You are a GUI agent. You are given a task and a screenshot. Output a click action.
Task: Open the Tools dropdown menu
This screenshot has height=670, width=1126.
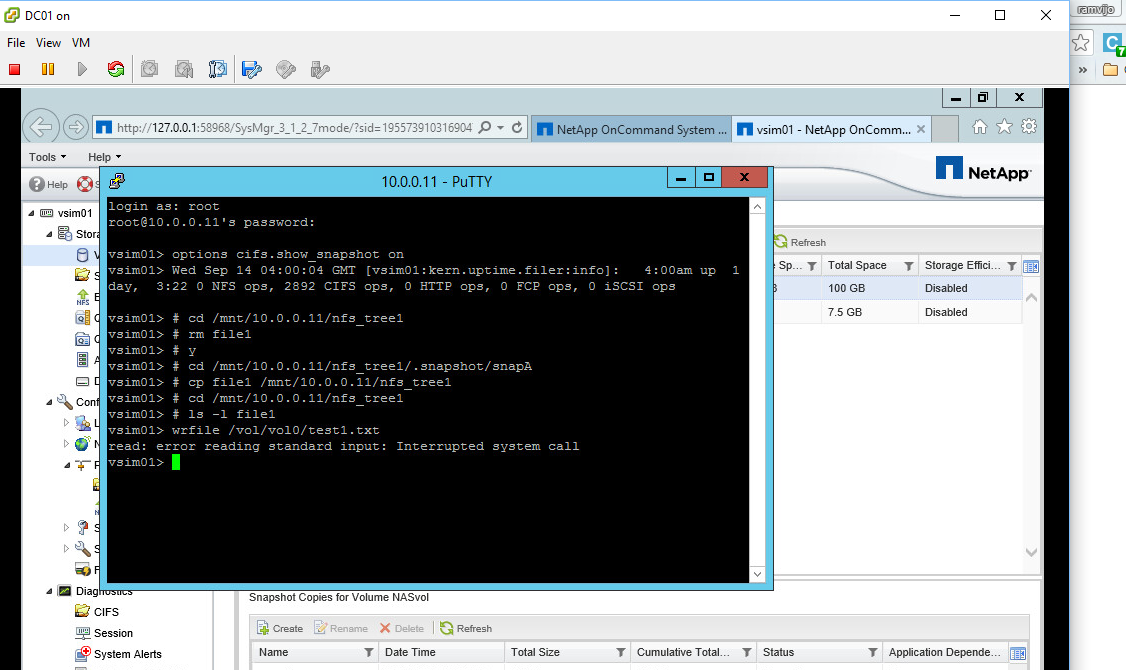click(45, 157)
